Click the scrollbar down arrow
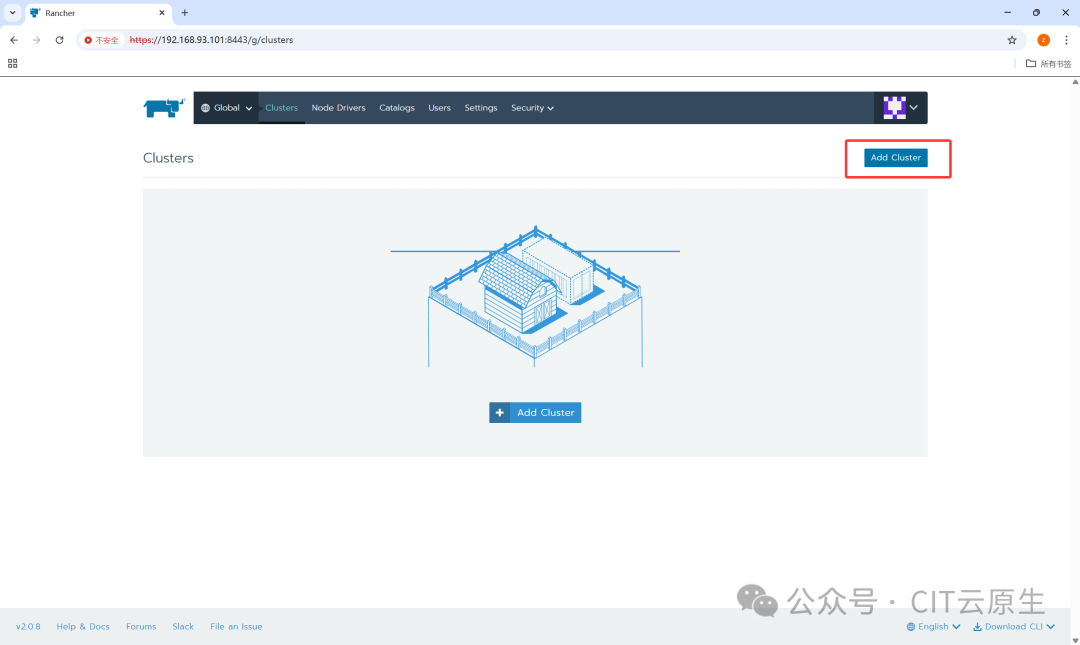Screen dimensions: 1080x645 click(1075, 640)
